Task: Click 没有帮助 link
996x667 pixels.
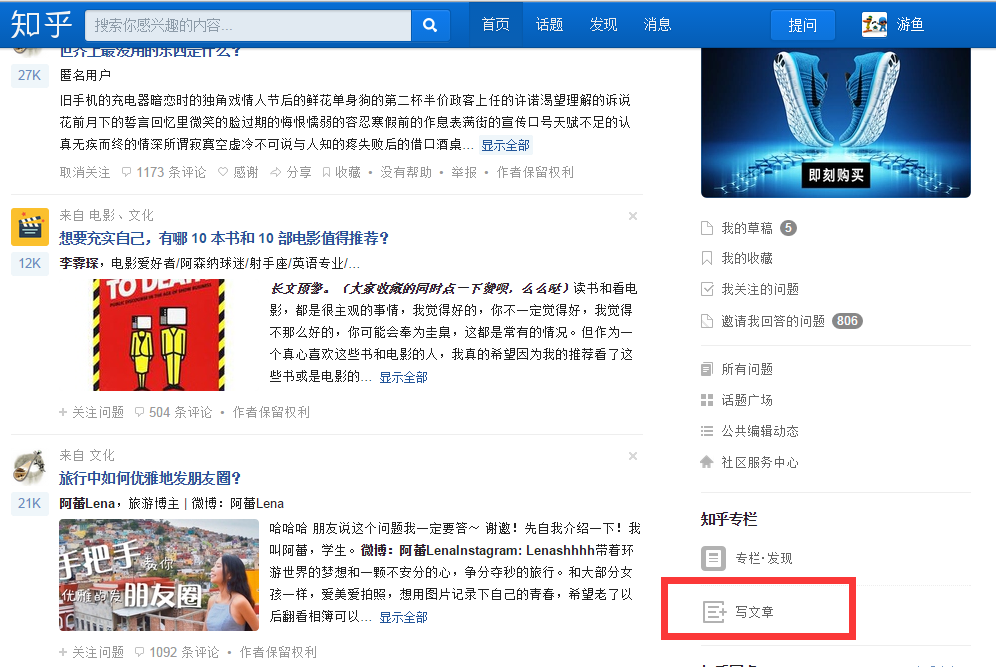Action: pos(406,172)
